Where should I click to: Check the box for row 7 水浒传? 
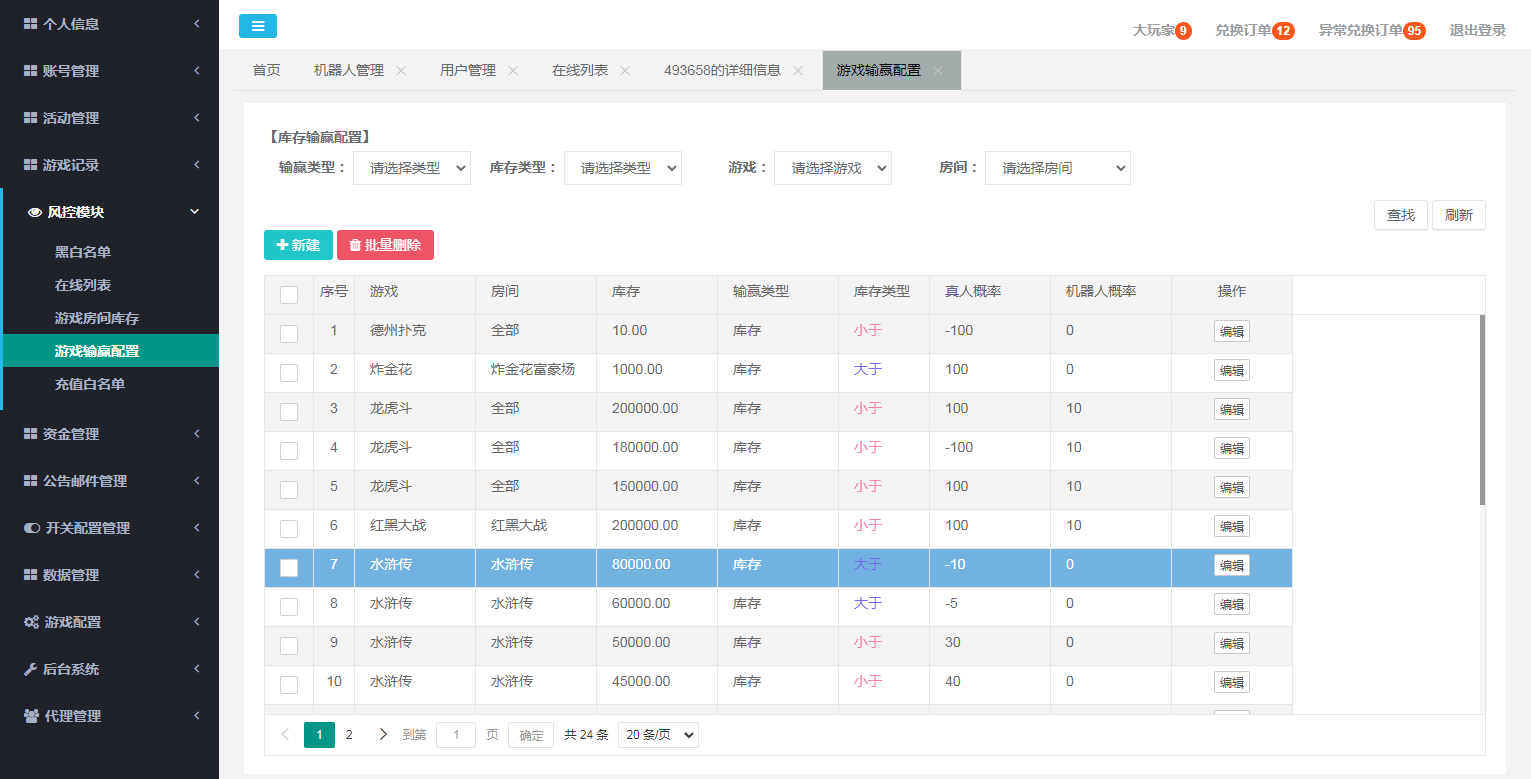[x=289, y=568]
